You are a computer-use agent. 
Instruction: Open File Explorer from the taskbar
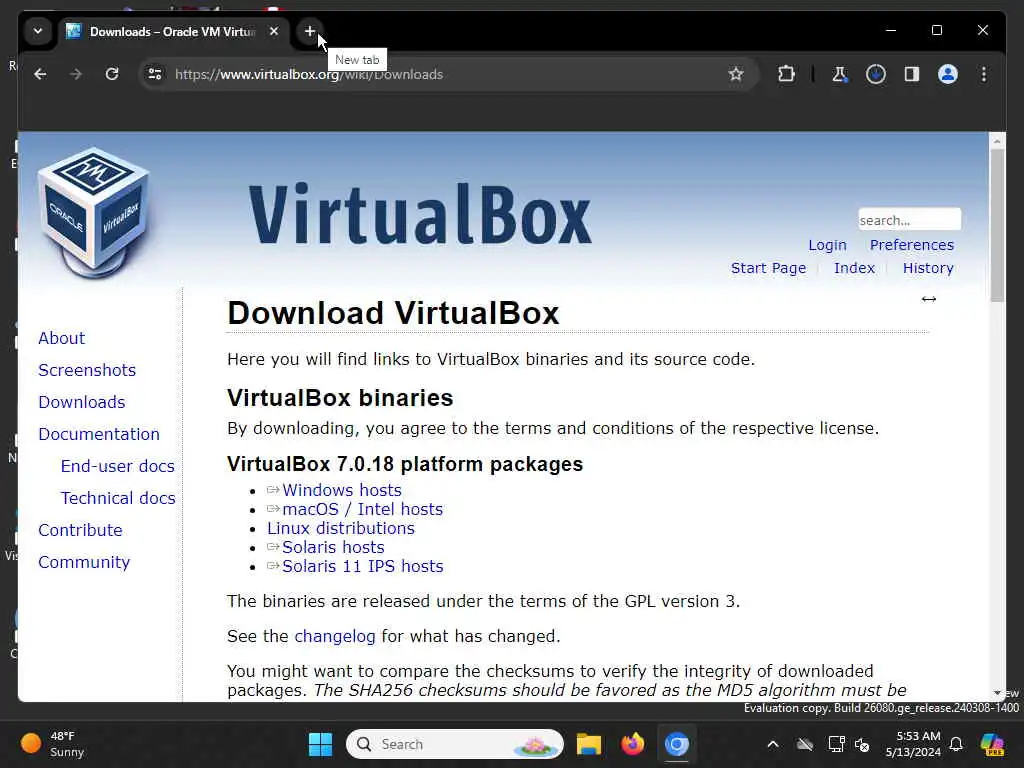[588, 744]
